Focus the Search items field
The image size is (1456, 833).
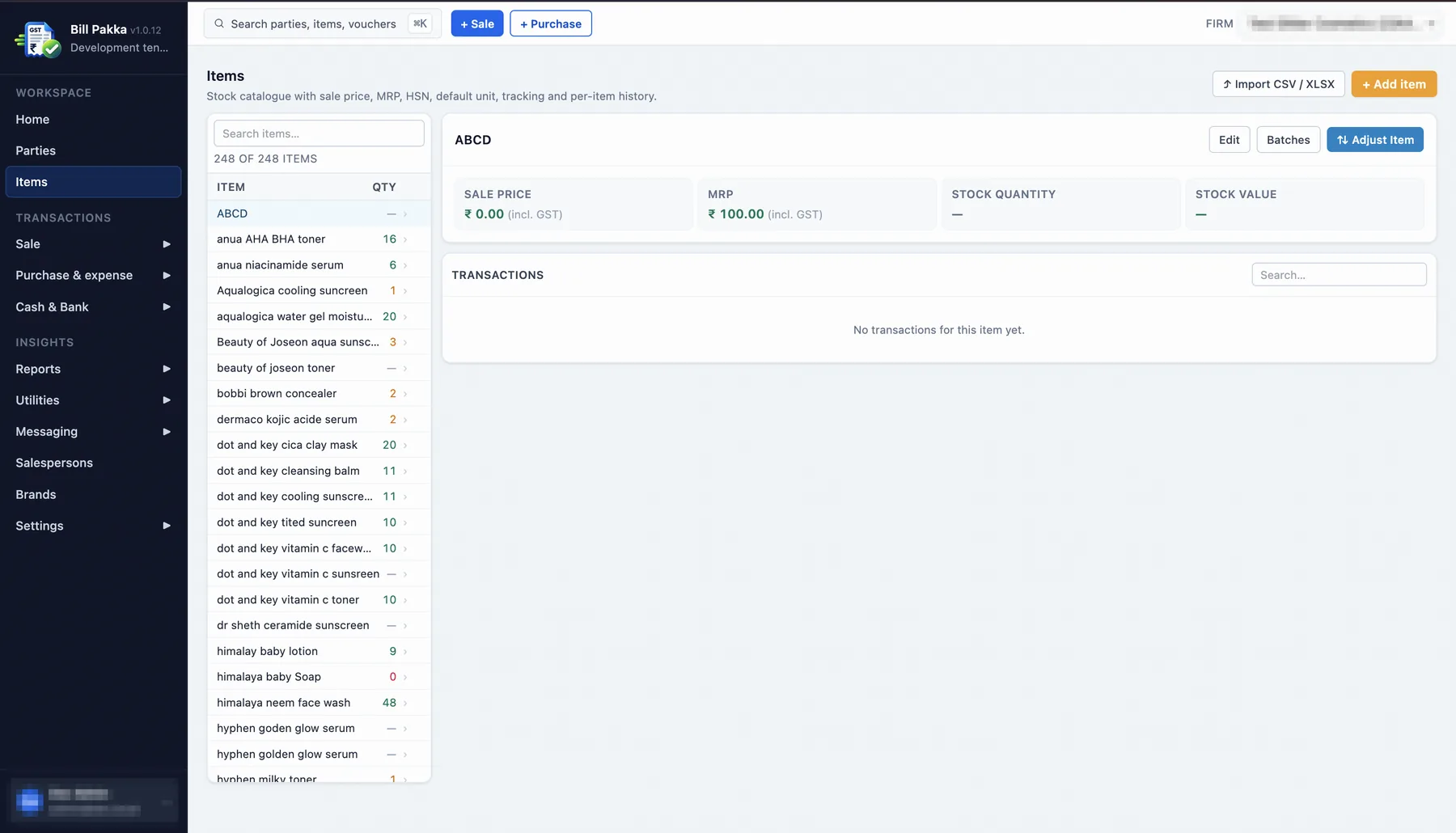pyautogui.click(x=319, y=133)
